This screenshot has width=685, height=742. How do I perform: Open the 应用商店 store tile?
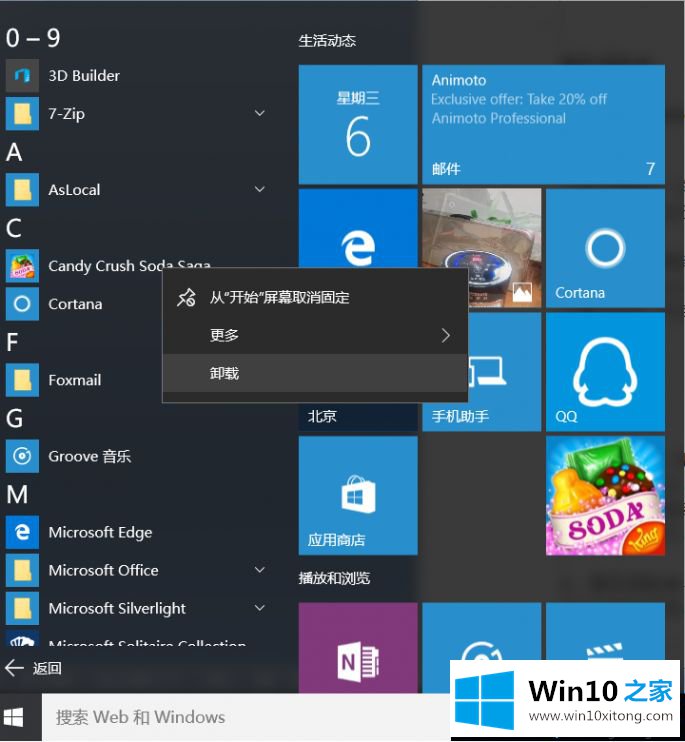pos(358,495)
